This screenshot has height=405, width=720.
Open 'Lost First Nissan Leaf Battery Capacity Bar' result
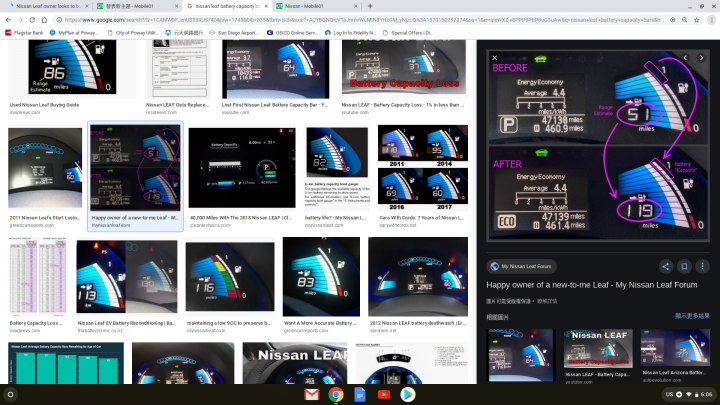[x=276, y=69]
